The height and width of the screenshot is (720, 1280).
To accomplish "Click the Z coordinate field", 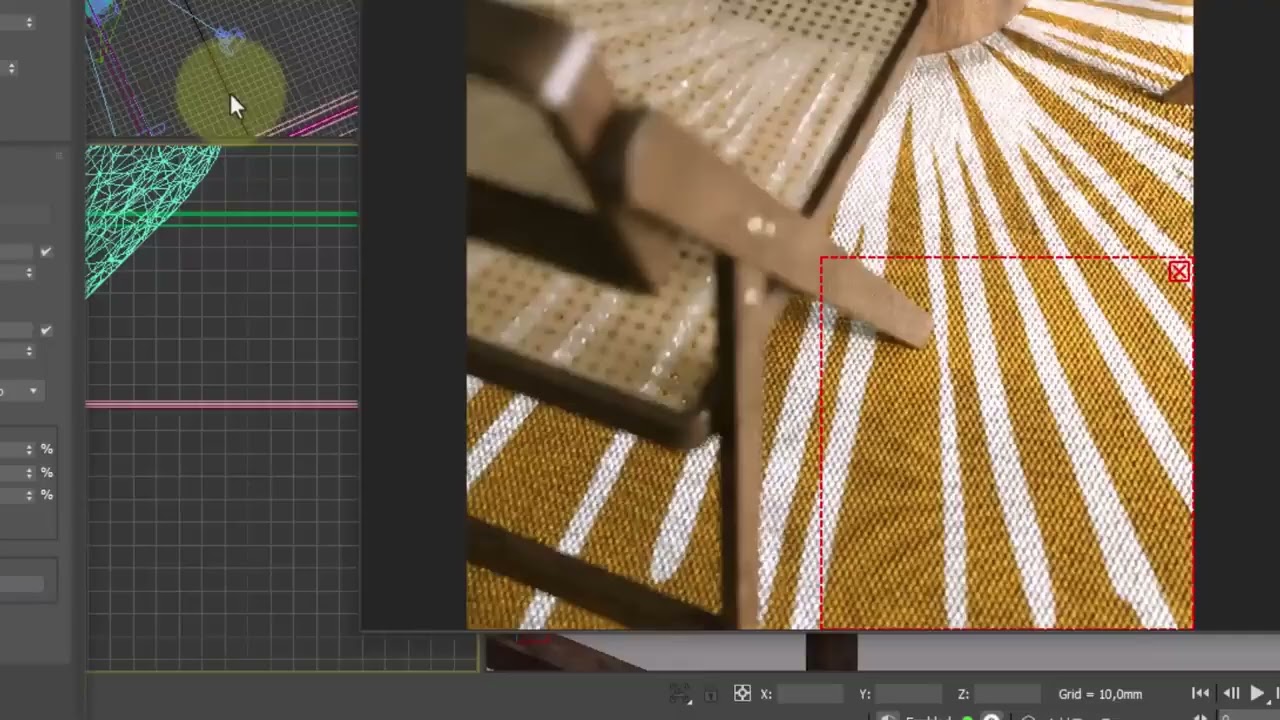I will point(1007,694).
